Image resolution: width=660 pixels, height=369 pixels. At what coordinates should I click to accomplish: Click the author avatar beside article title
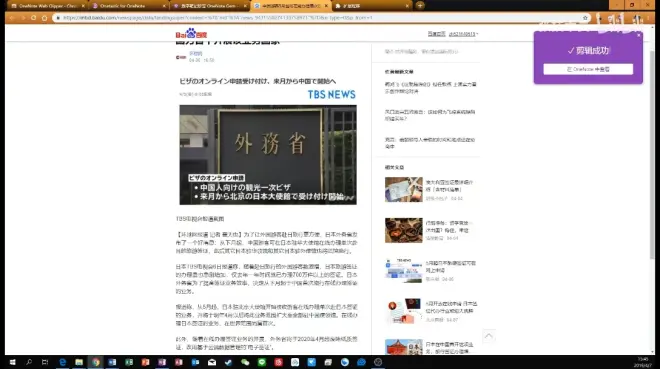coord(181,57)
